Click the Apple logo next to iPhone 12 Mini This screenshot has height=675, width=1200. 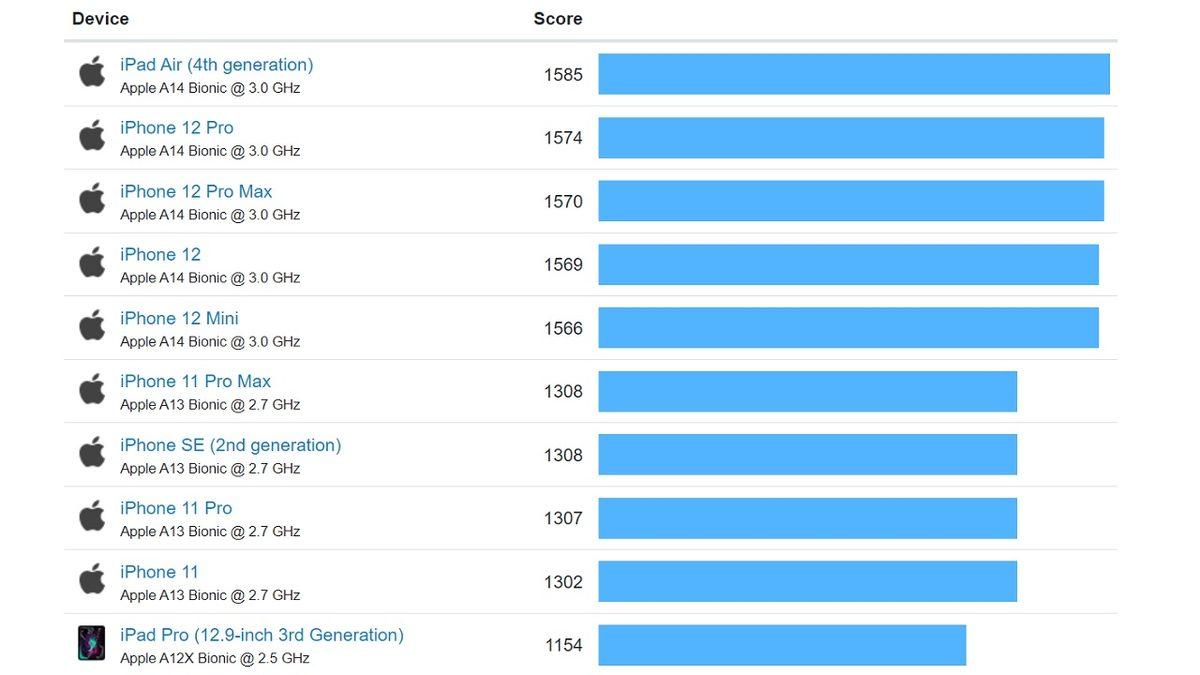click(x=91, y=325)
